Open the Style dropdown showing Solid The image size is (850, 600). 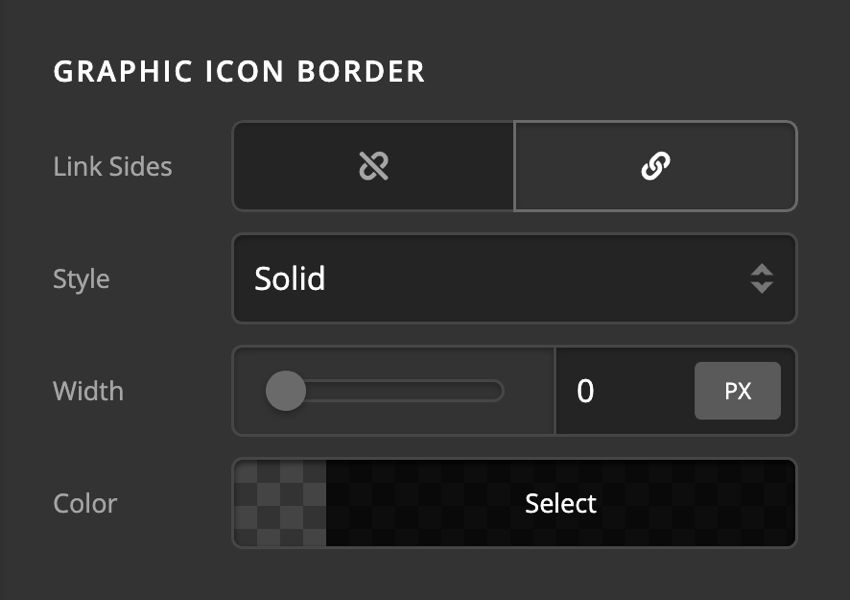point(514,279)
